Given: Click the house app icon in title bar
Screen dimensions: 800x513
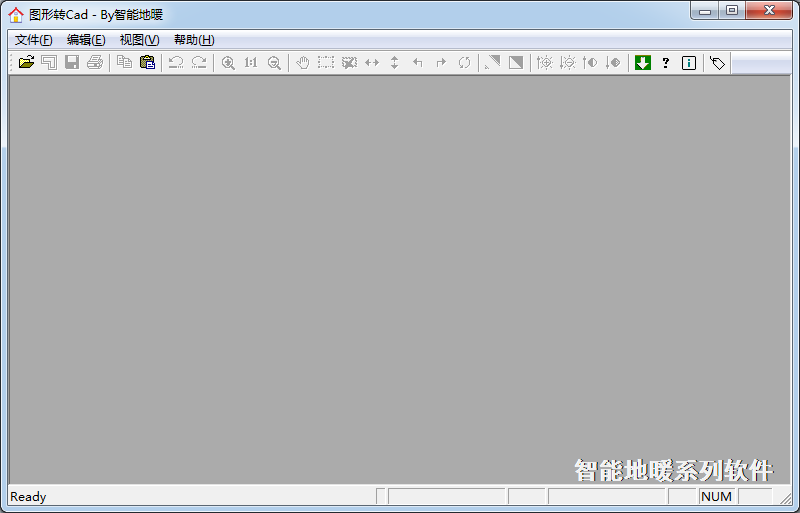Looking at the screenshot, I should [x=16, y=15].
